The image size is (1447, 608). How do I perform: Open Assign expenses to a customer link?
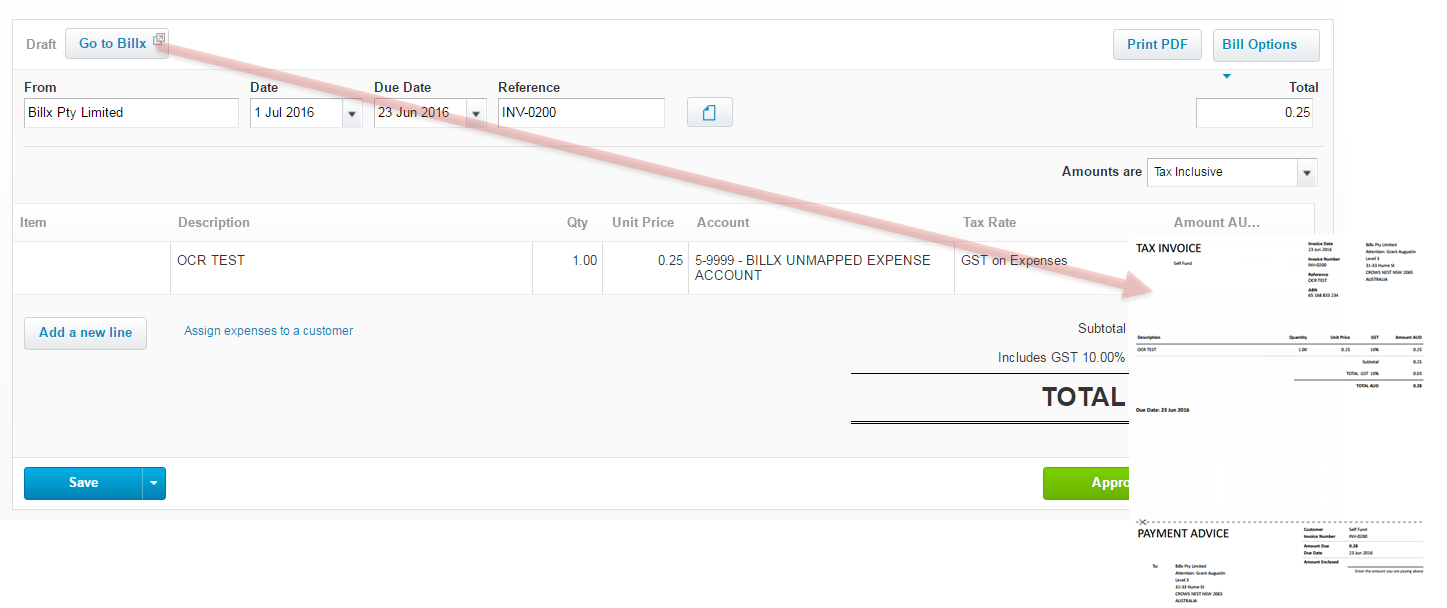click(268, 331)
